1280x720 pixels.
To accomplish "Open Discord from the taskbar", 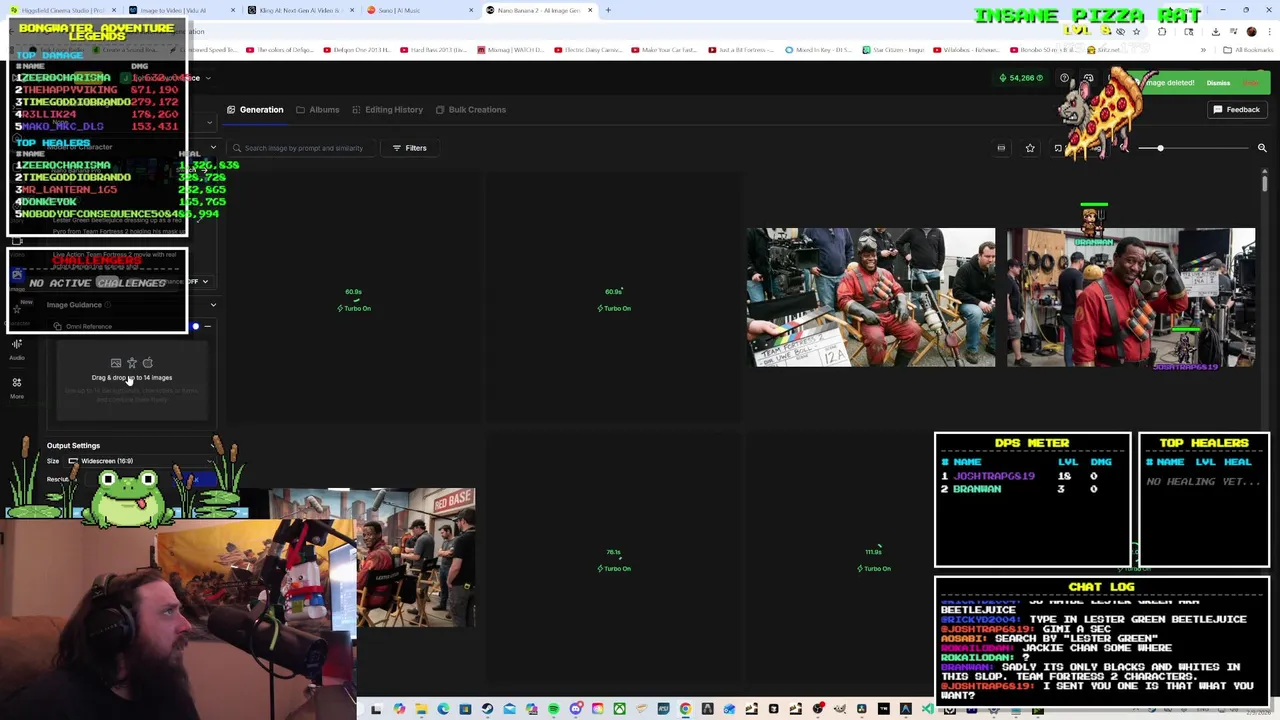I will tap(576, 709).
